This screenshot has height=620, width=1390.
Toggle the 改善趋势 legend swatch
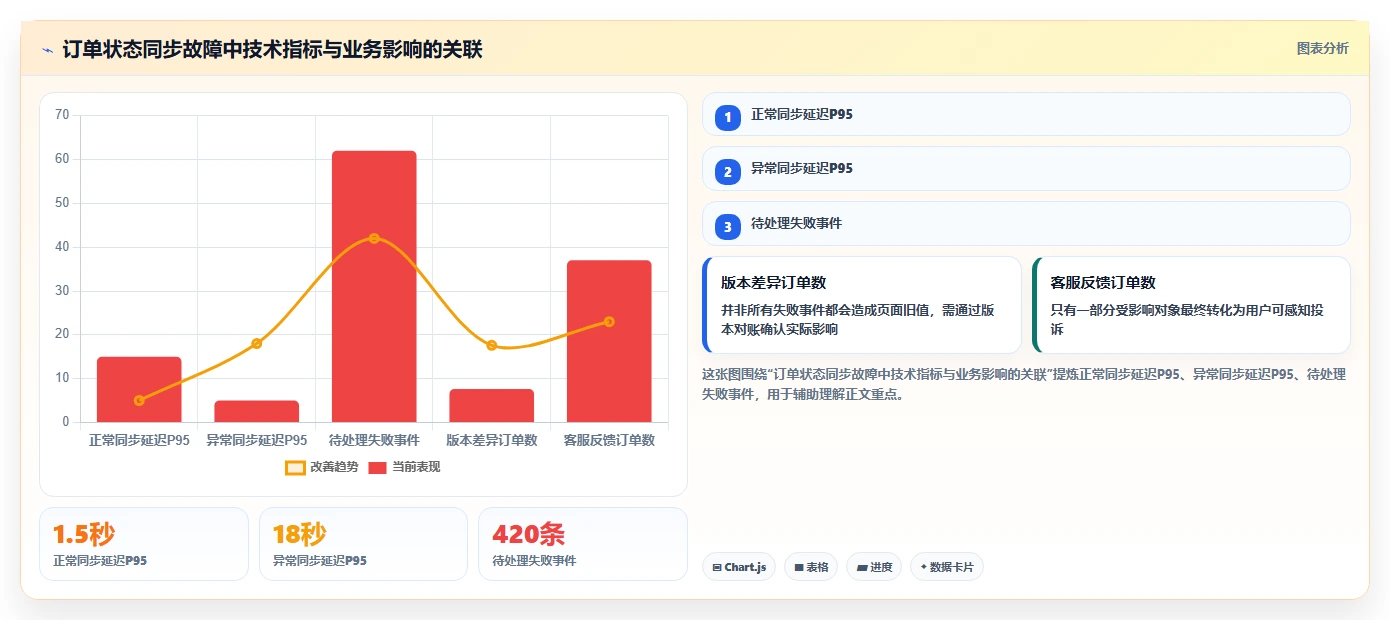(x=295, y=467)
